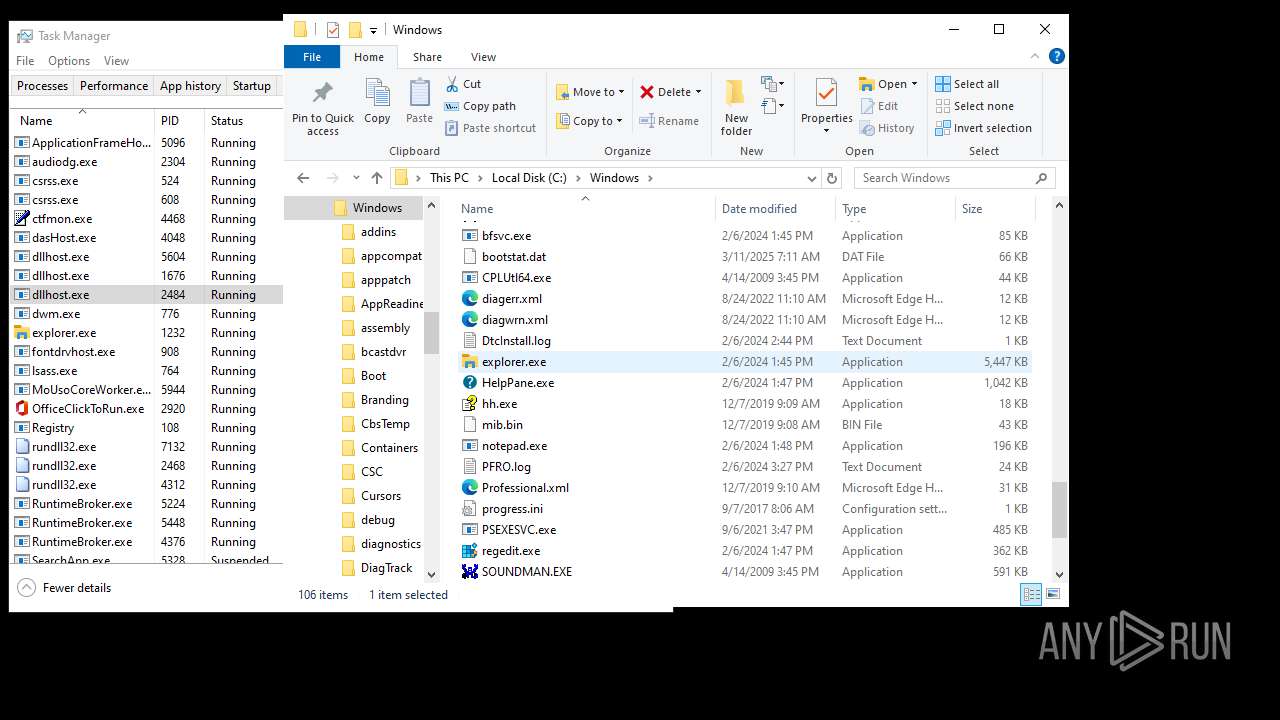Expand the Open button dropdown arrow
This screenshot has height=720, width=1280.
click(x=914, y=84)
